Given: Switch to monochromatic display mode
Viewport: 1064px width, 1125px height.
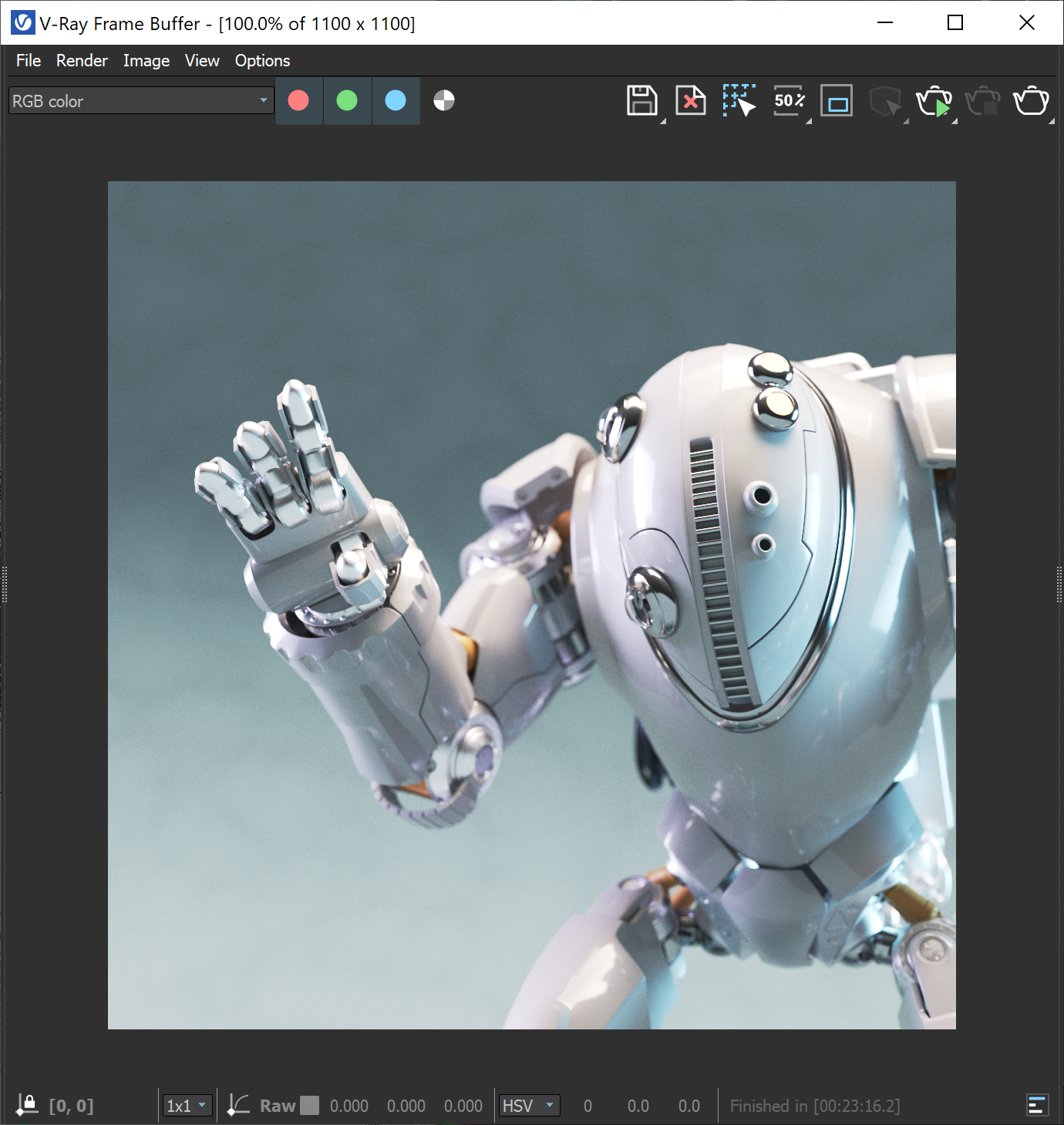Looking at the screenshot, I should click(x=443, y=100).
